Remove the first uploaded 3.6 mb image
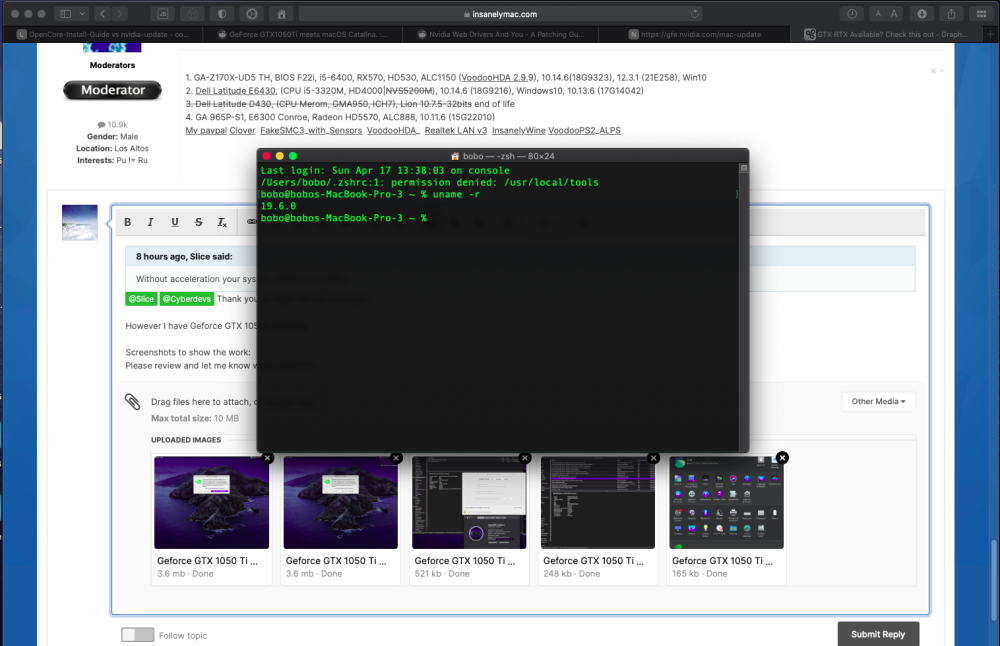1000x646 pixels. [x=268, y=458]
